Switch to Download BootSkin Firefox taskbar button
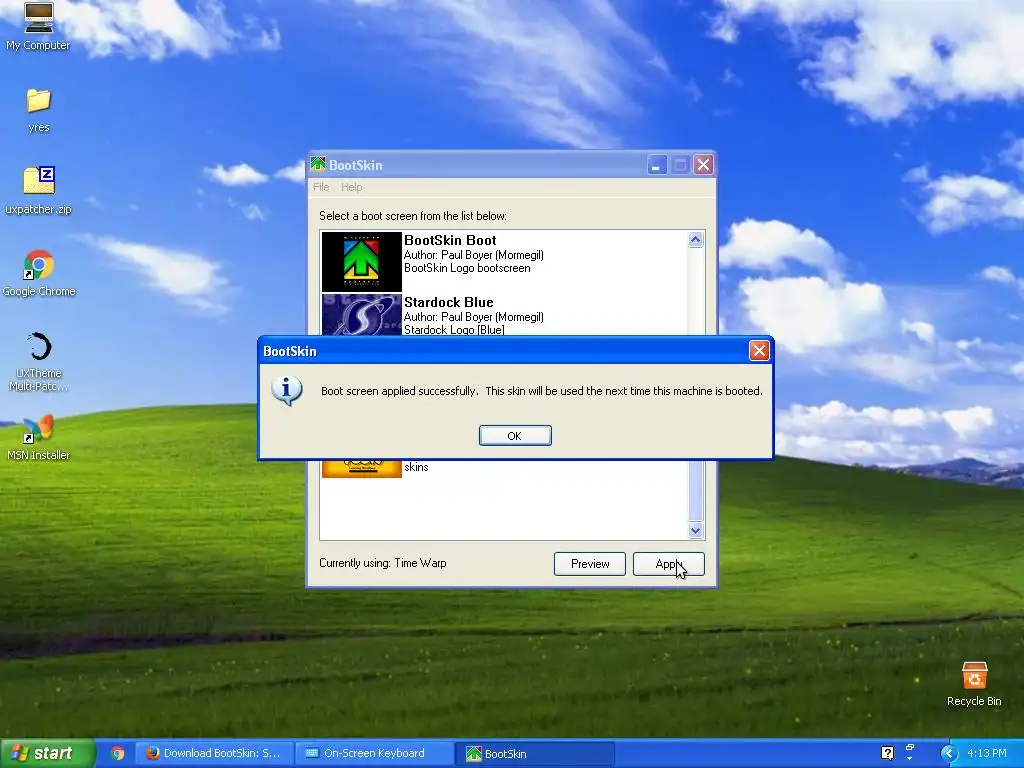Screen dimensions: 1024x768 coord(215,754)
